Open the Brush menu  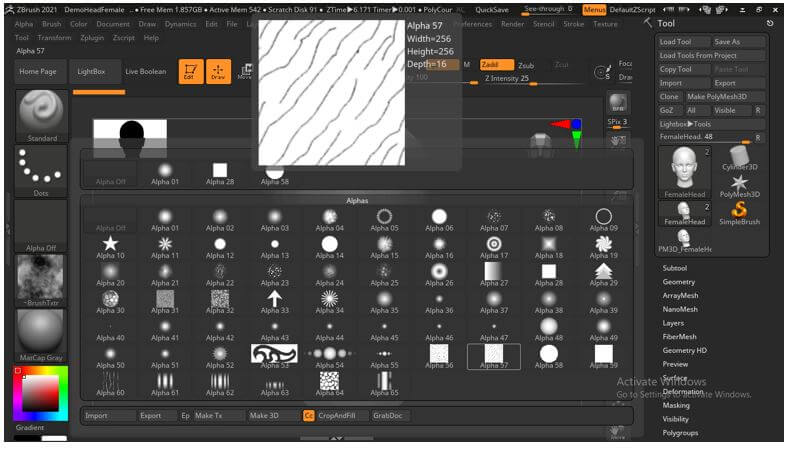coord(52,25)
